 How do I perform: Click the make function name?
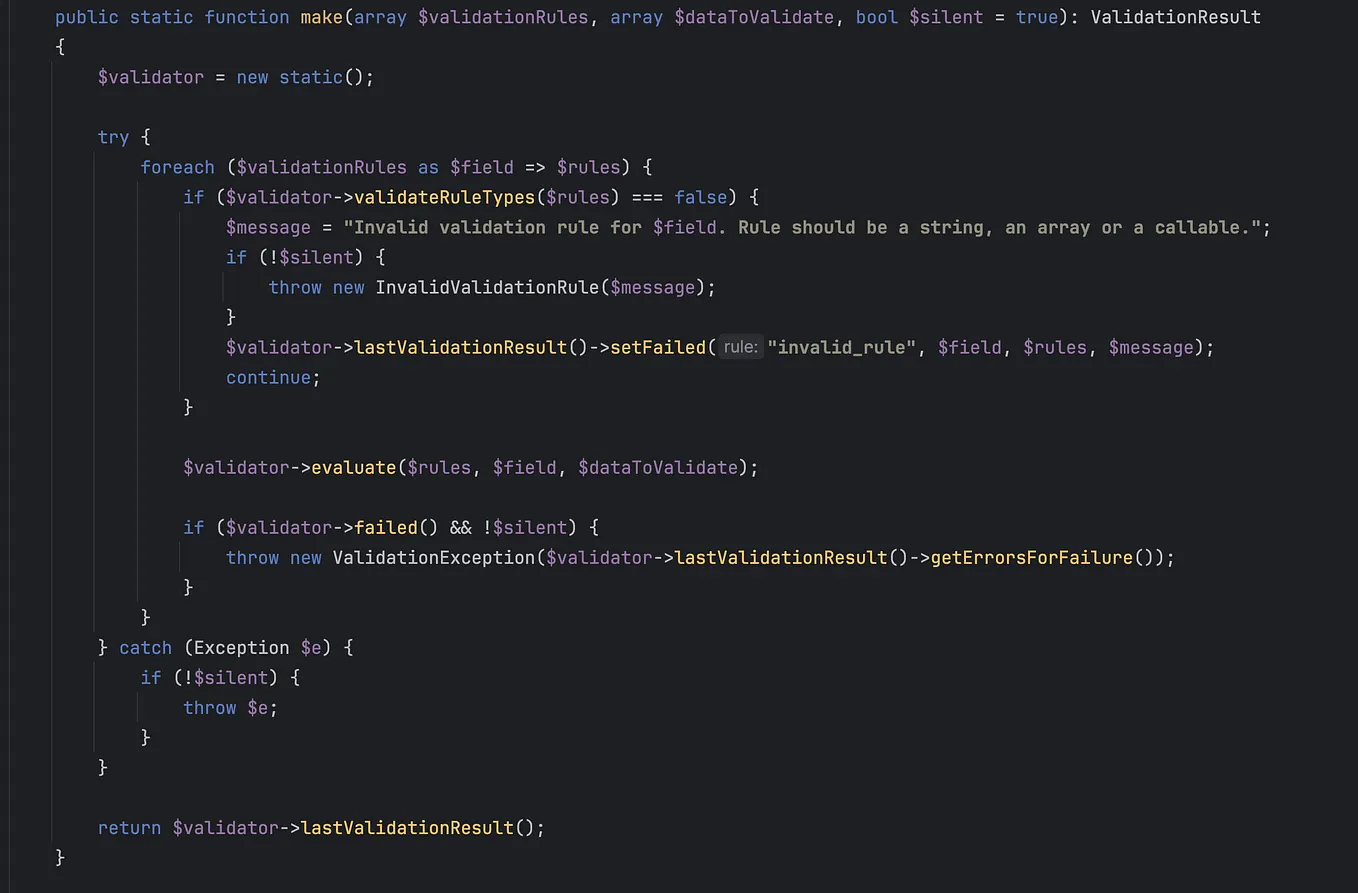tap(322, 17)
